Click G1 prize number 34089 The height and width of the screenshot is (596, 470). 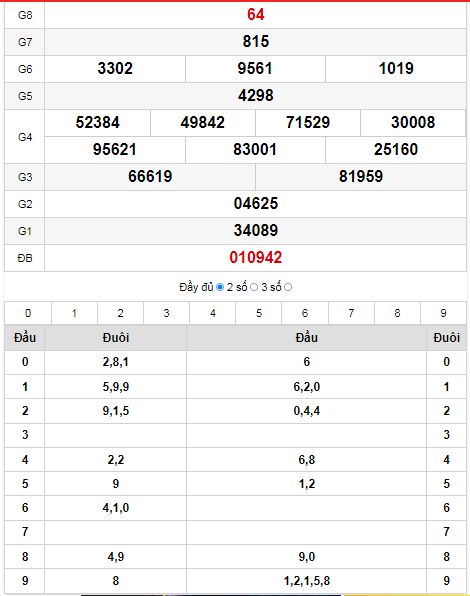(x=256, y=230)
